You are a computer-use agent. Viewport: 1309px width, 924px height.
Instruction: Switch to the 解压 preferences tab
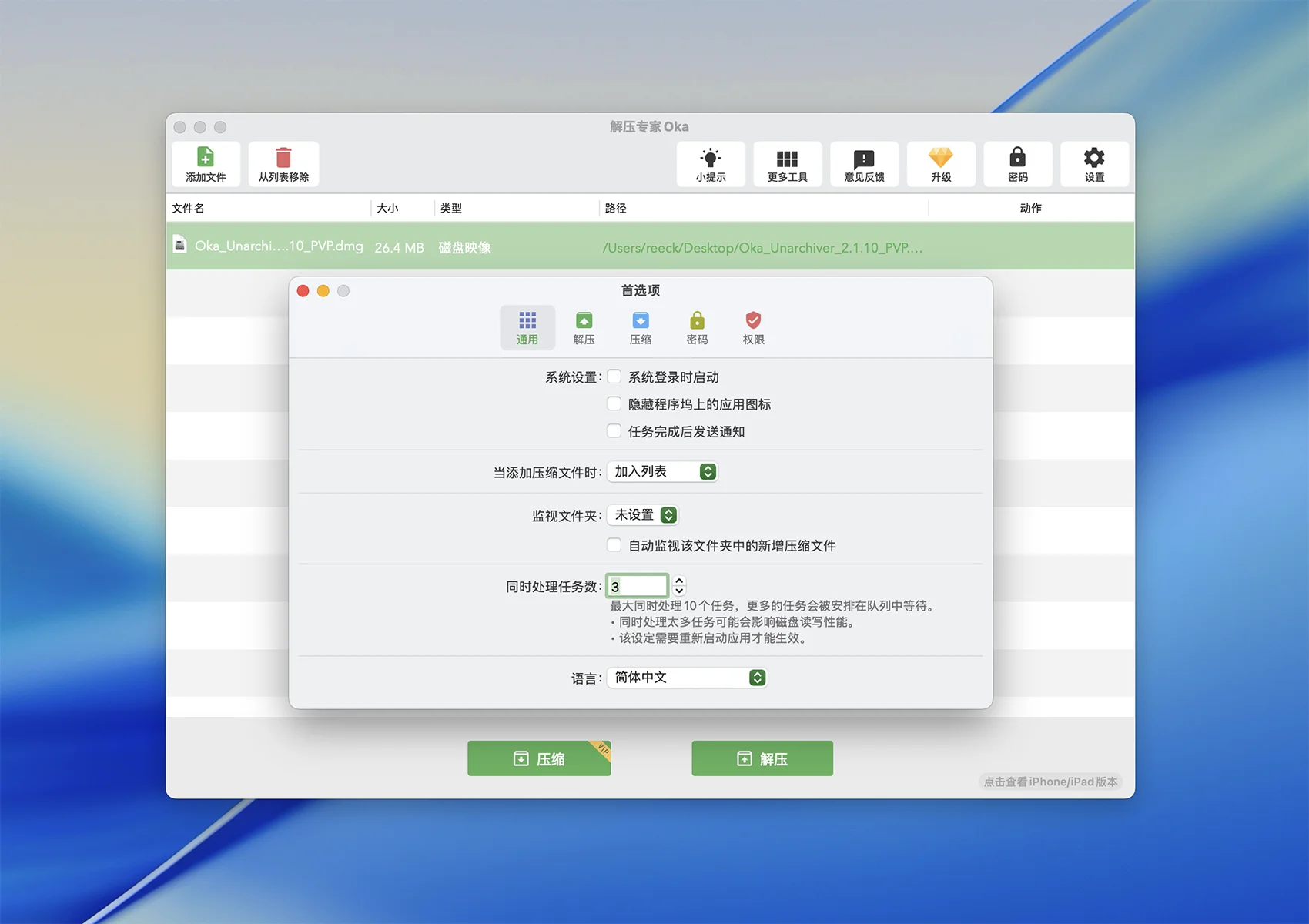(584, 328)
